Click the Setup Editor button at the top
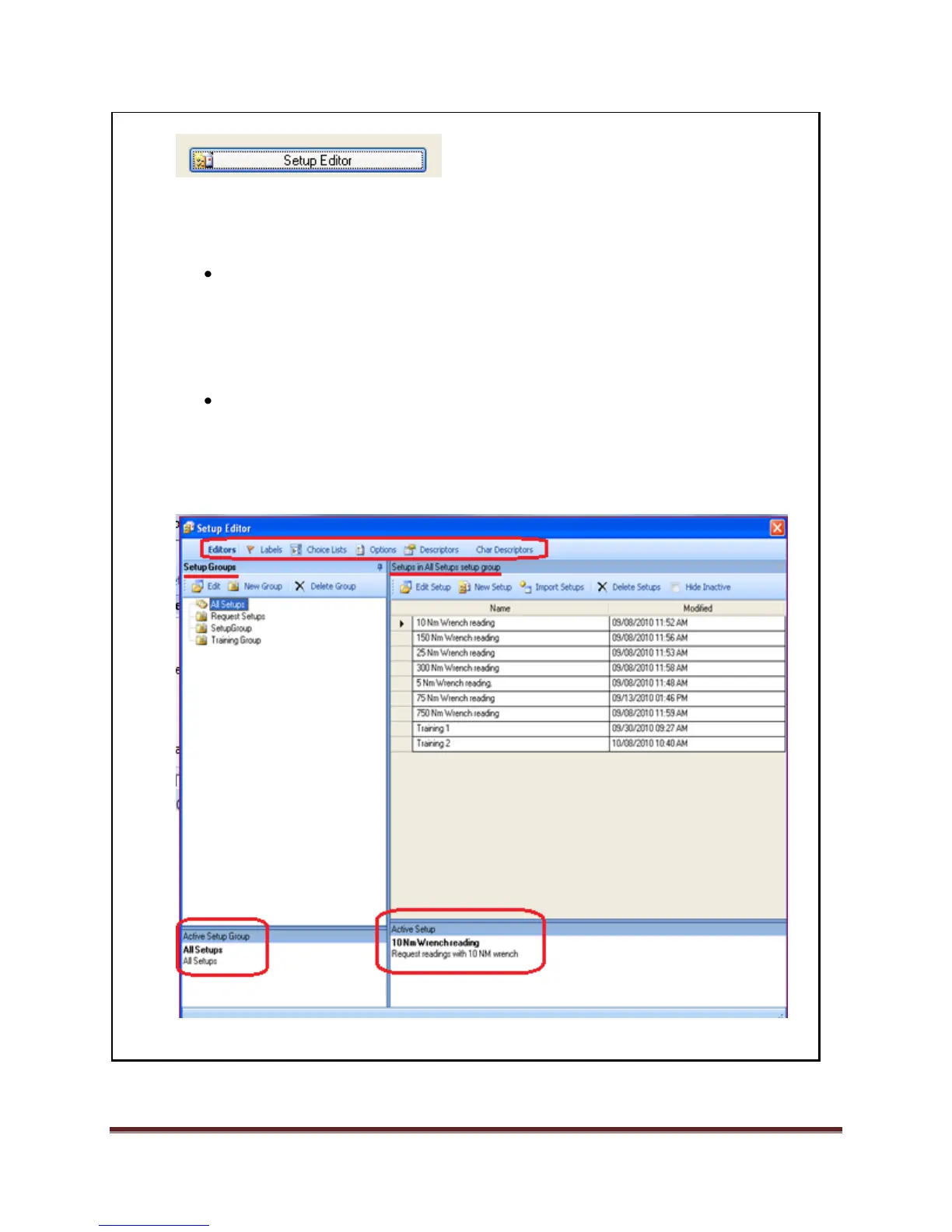The image size is (952, 1232). (308, 160)
